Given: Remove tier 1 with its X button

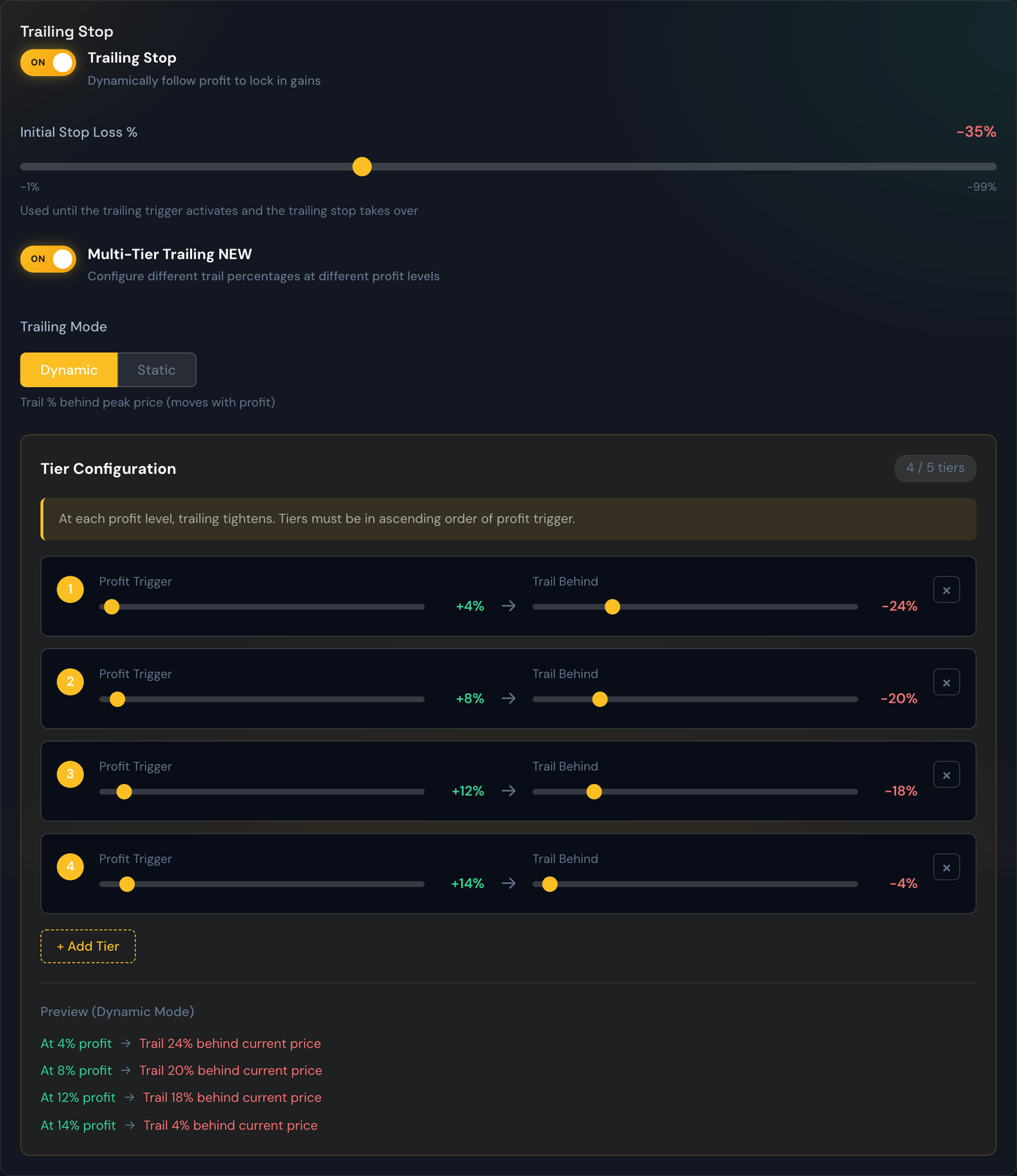Looking at the screenshot, I should 946,590.
